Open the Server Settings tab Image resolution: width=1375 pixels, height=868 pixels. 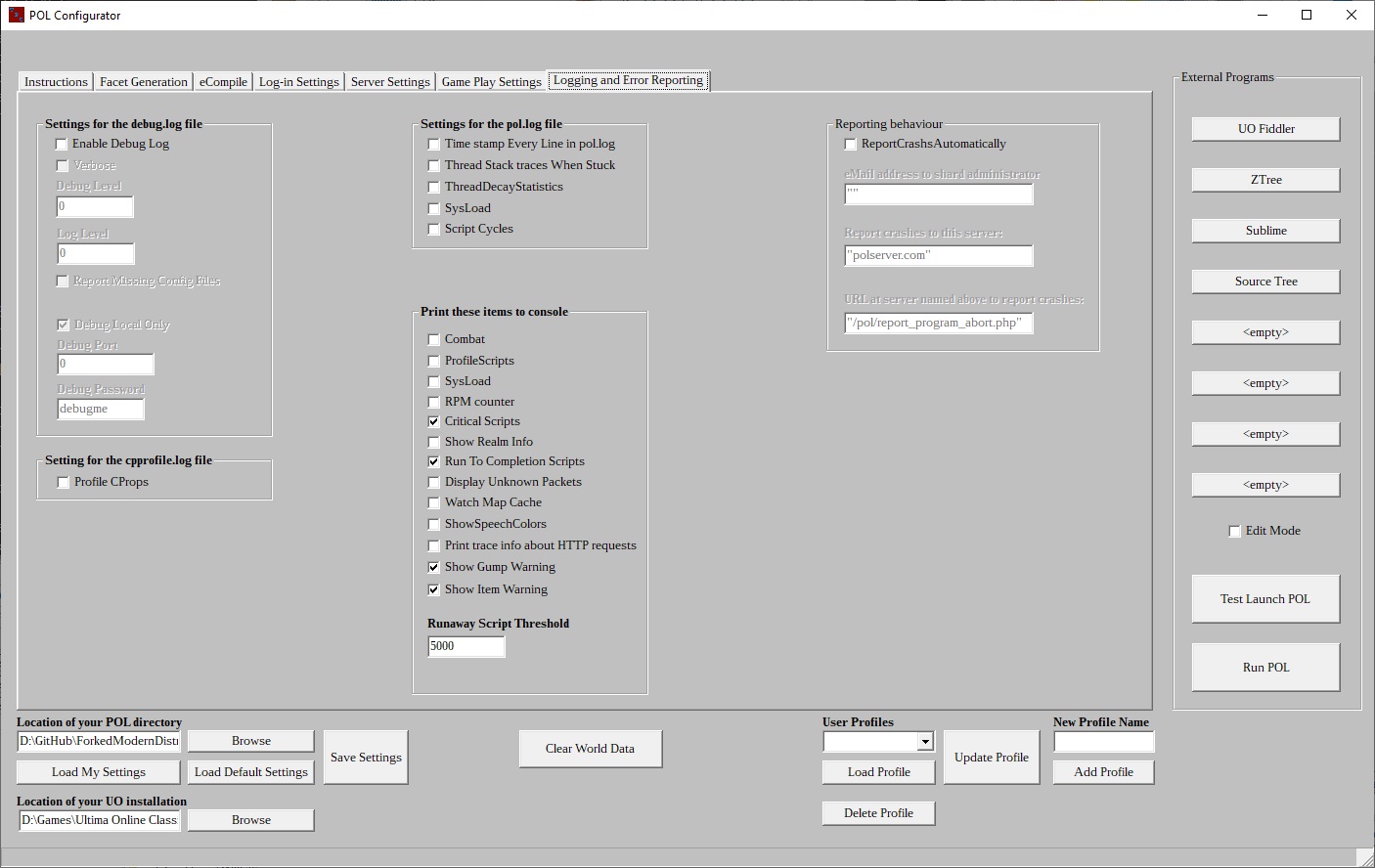389,82
